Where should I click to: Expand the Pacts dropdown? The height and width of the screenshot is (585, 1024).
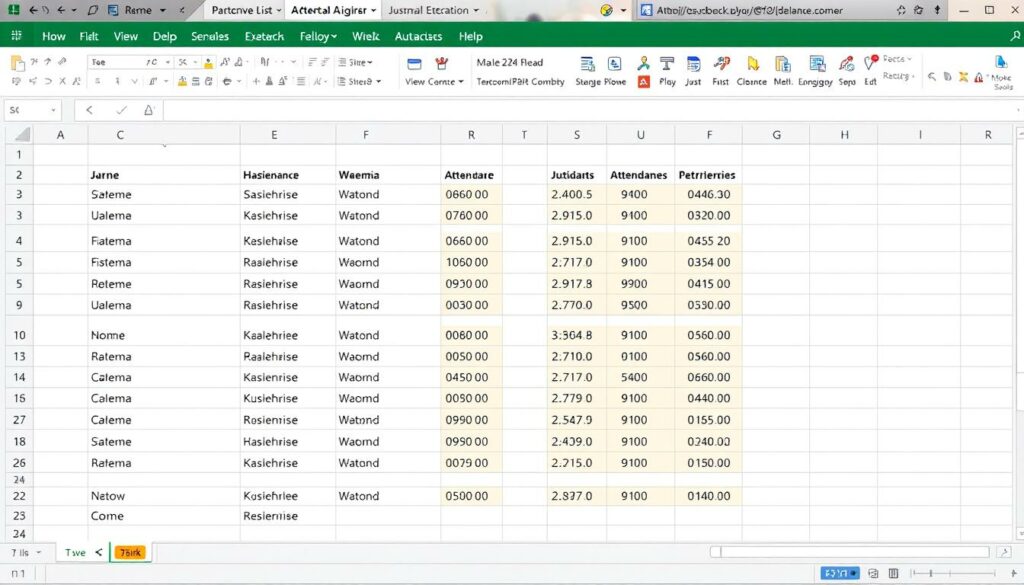point(897,59)
